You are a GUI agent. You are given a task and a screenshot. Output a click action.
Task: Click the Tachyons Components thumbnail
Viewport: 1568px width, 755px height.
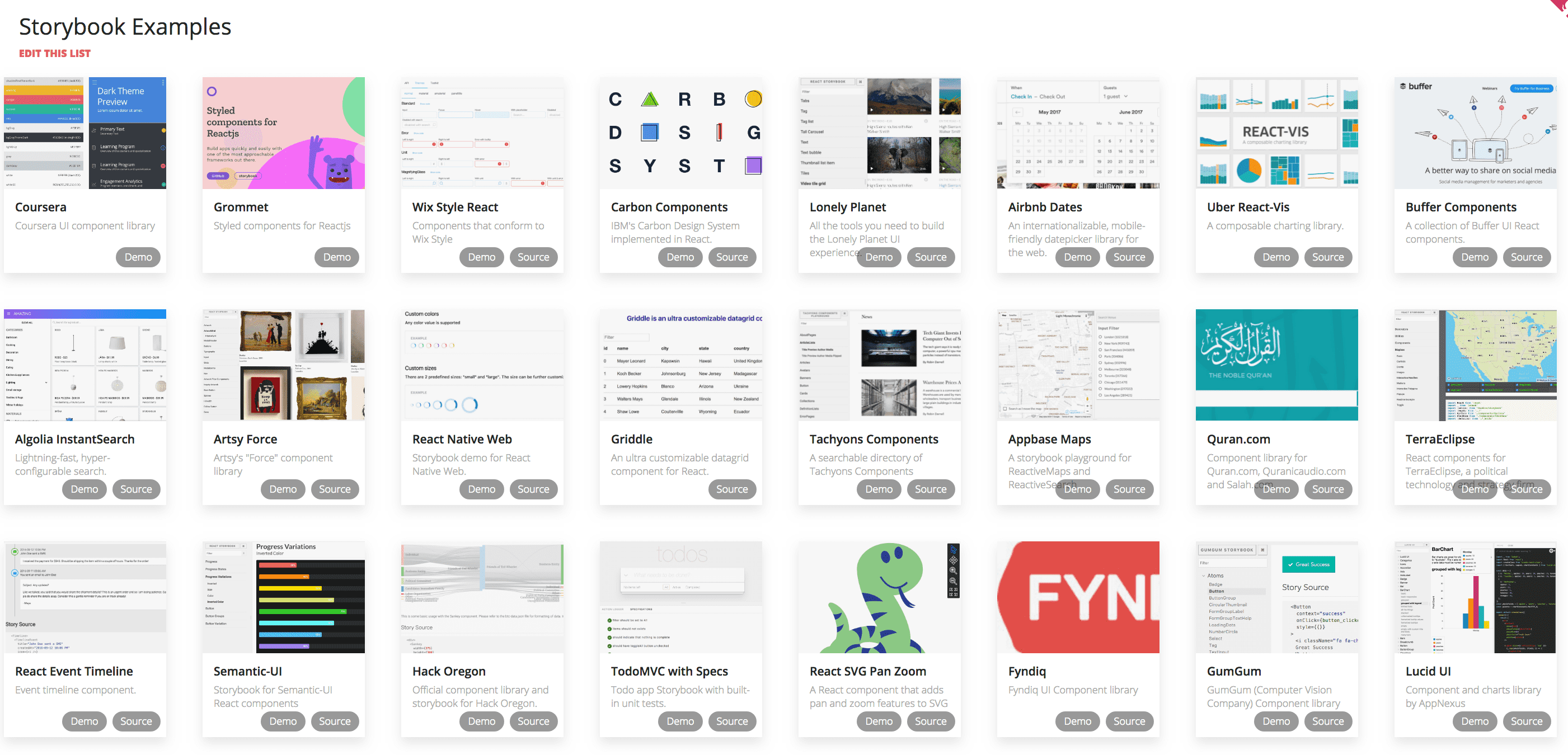(880, 365)
